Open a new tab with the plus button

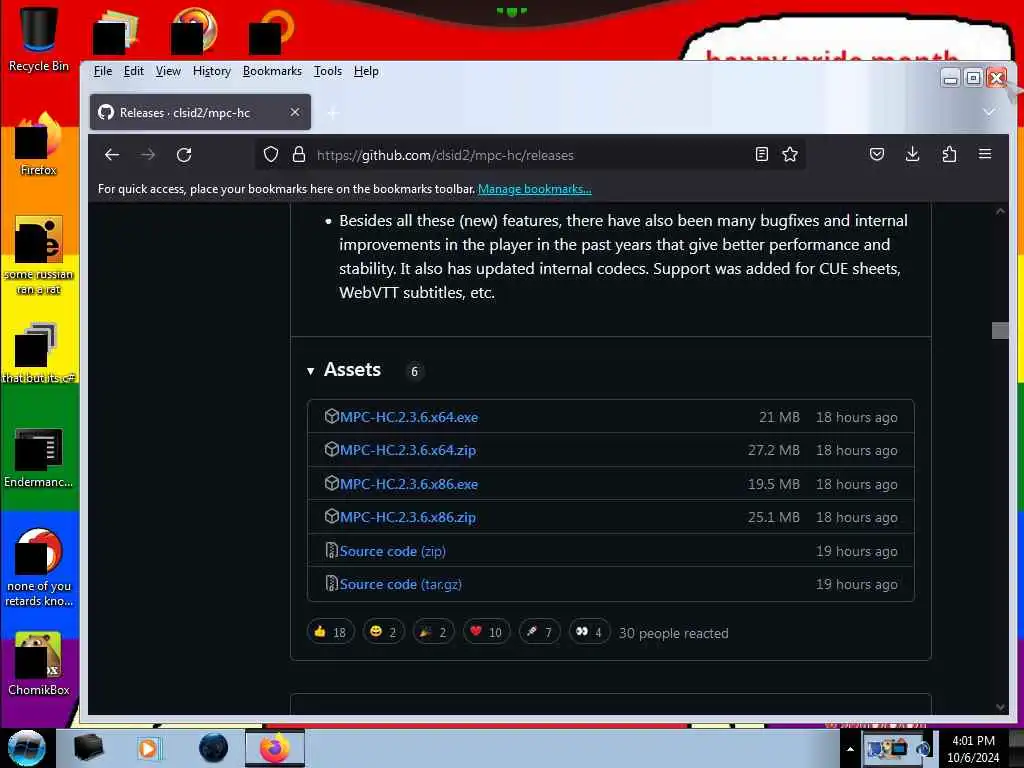click(333, 113)
